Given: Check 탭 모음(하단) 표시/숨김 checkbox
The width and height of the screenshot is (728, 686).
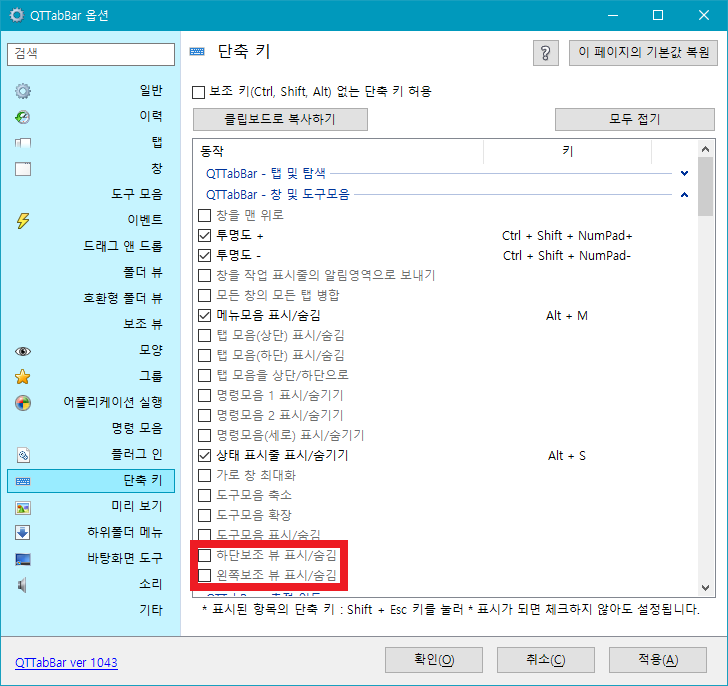Looking at the screenshot, I should click(x=204, y=356).
